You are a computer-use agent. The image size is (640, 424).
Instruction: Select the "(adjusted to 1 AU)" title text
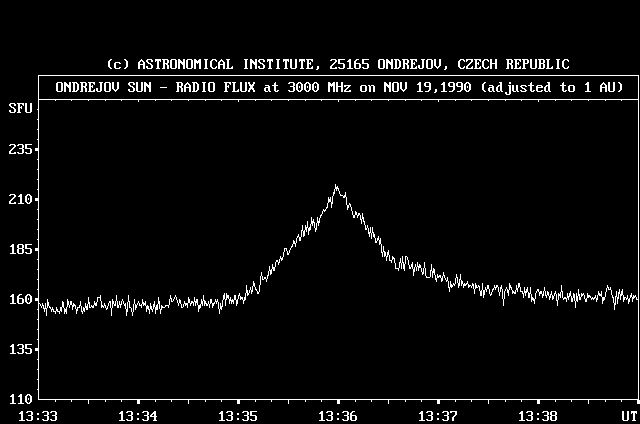pyautogui.click(x=552, y=87)
